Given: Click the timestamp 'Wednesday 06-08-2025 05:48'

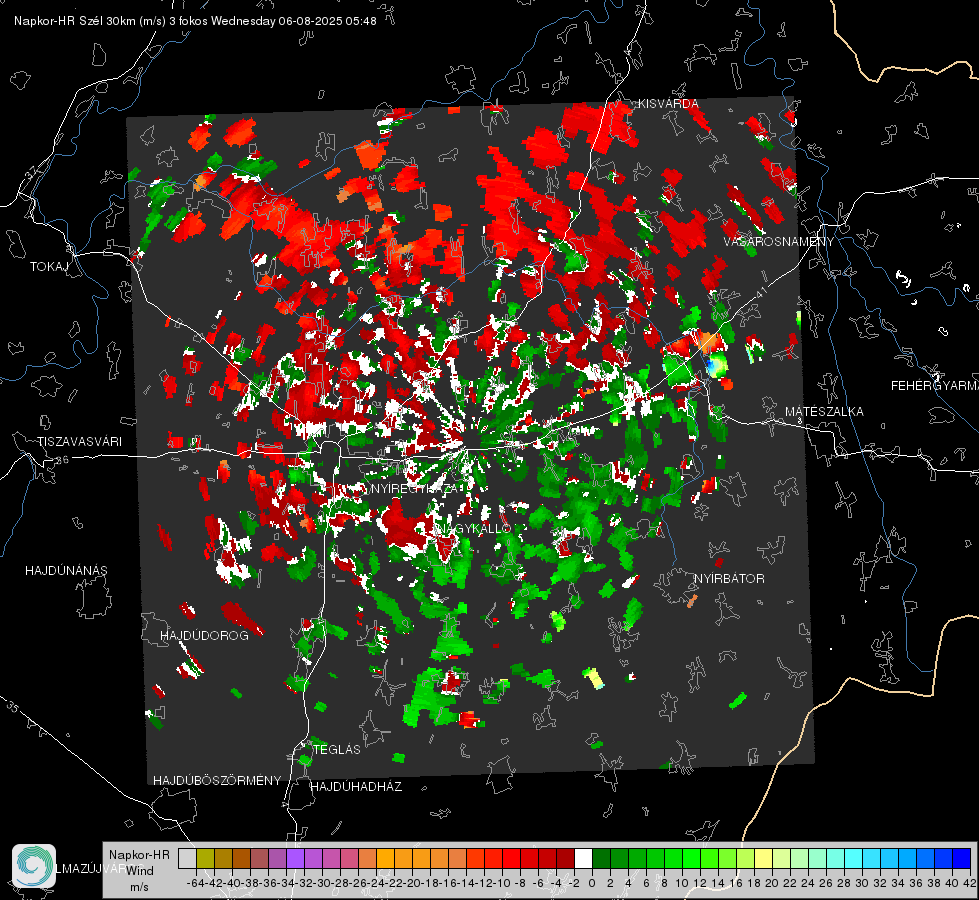Looking at the screenshot, I should 293,21.
